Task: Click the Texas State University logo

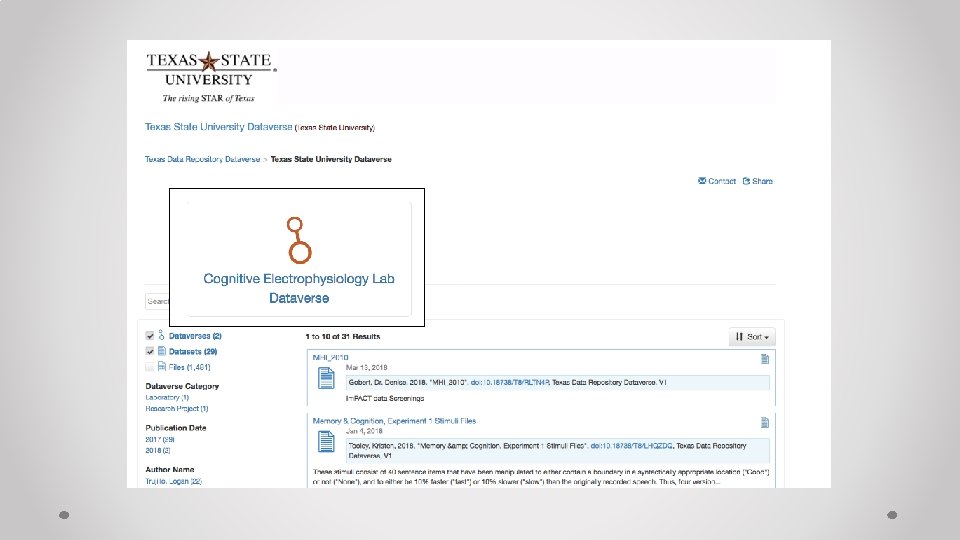Action: point(211,77)
